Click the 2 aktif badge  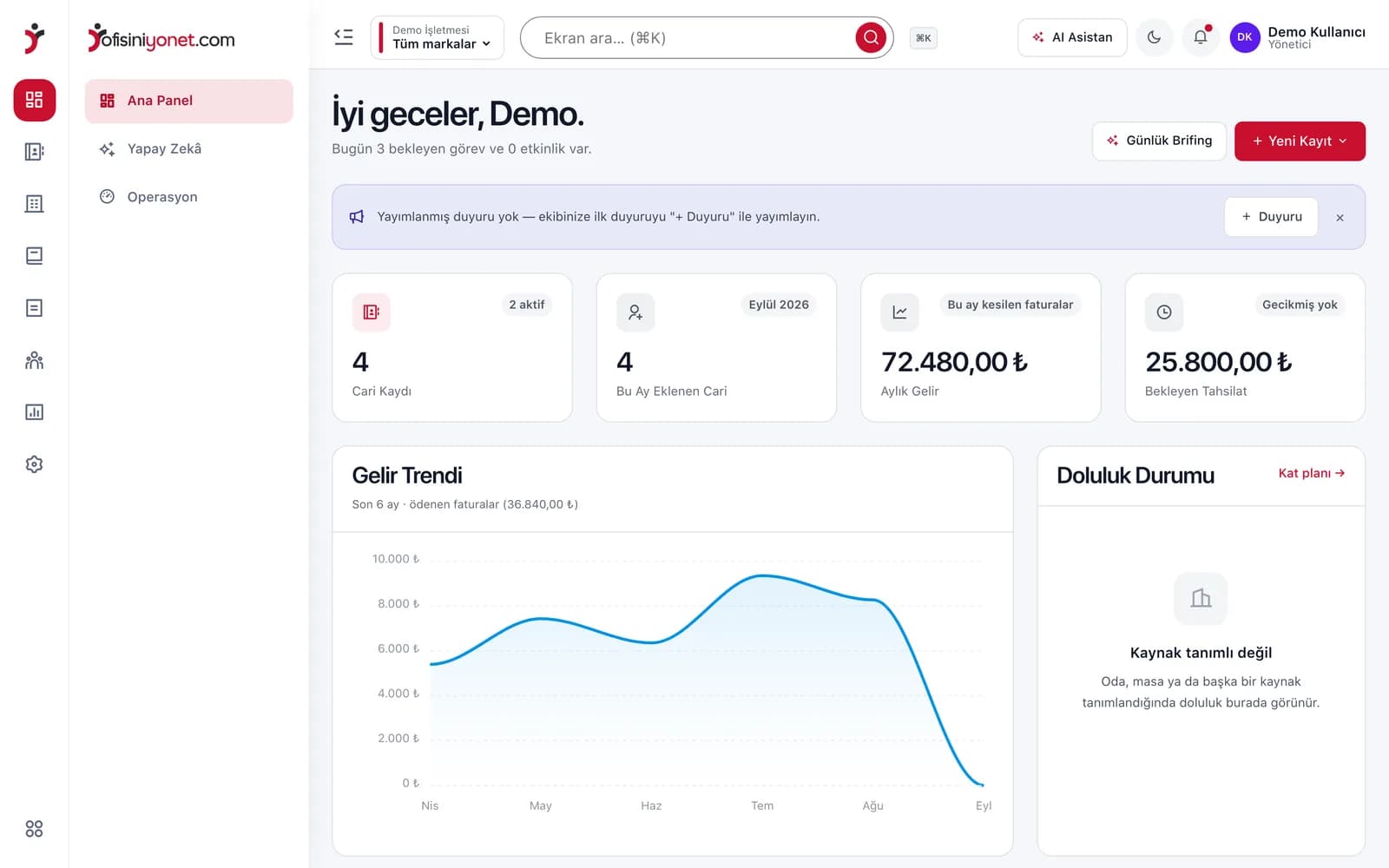[x=527, y=305]
